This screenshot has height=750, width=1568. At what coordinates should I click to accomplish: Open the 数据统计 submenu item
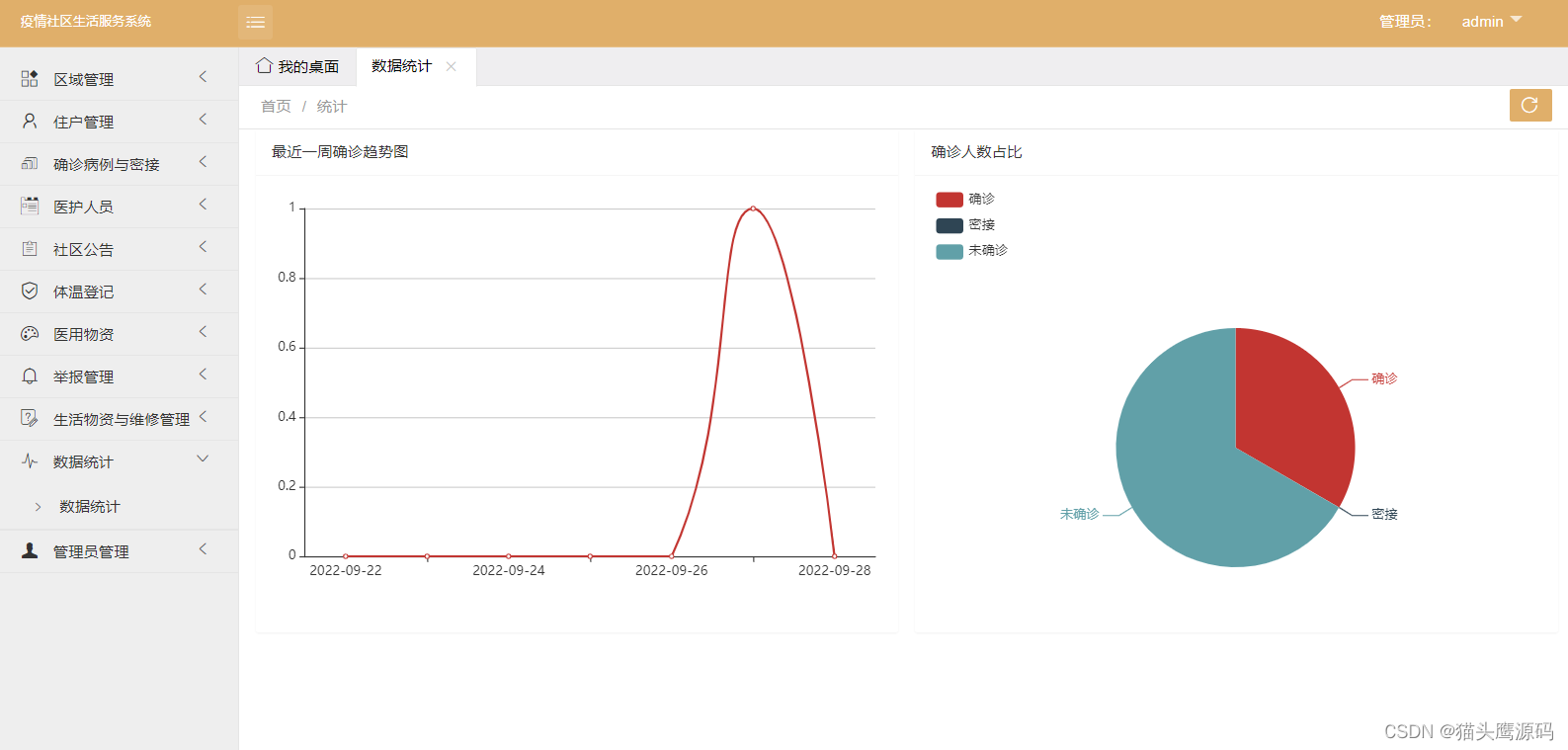point(90,507)
